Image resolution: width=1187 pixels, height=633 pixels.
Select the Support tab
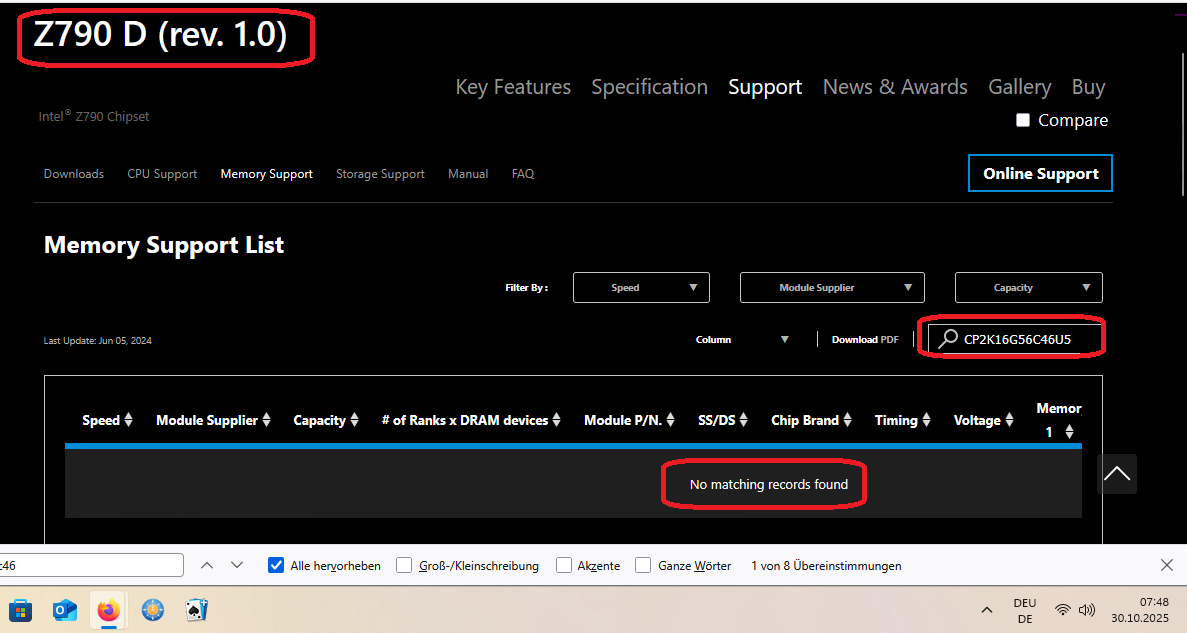coord(765,87)
